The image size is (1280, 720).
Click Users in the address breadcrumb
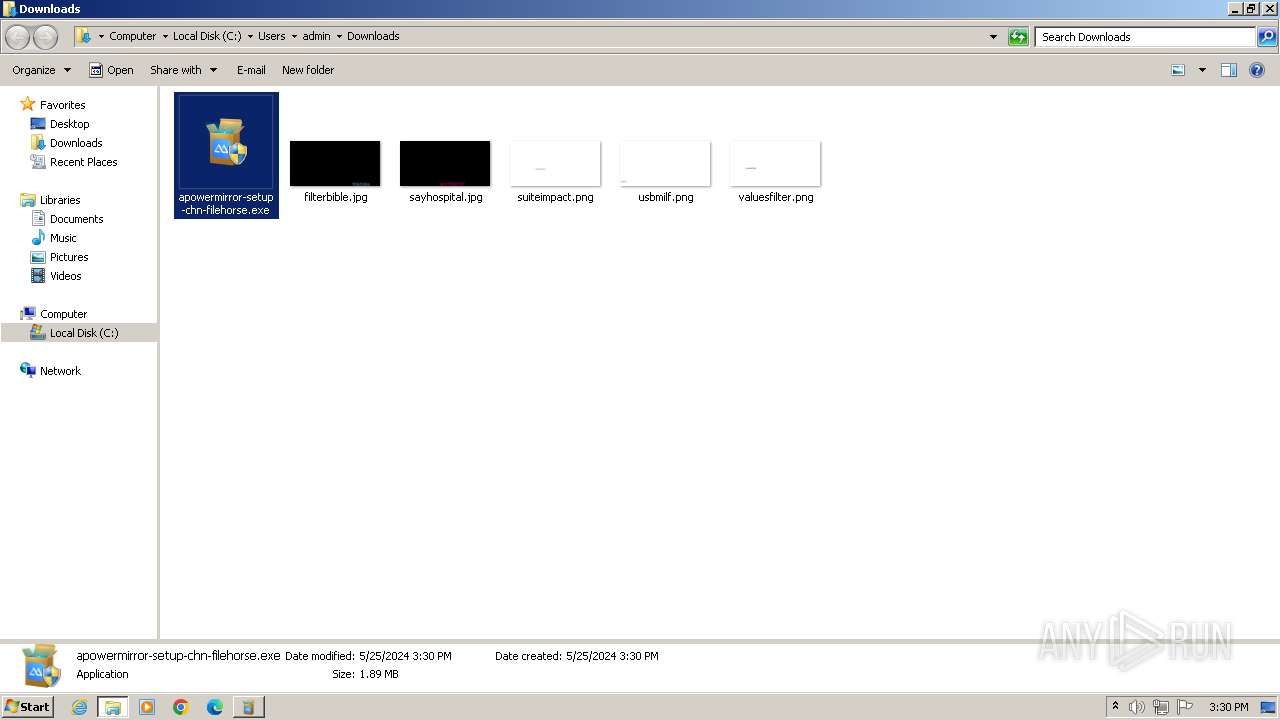tap(271, 36)
